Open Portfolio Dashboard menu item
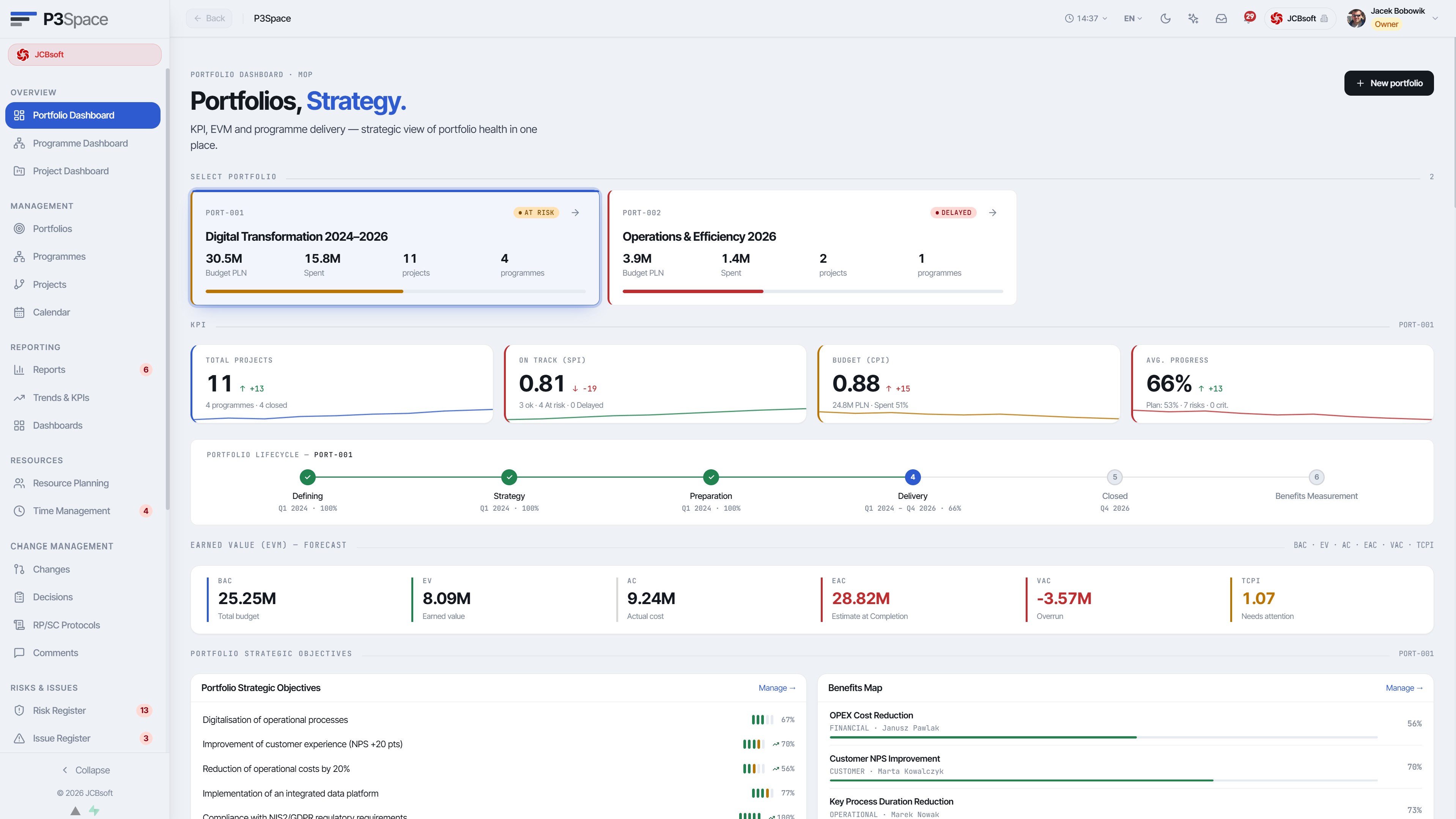The width and height of the screenshot is (1456, 819). [83, 115]
